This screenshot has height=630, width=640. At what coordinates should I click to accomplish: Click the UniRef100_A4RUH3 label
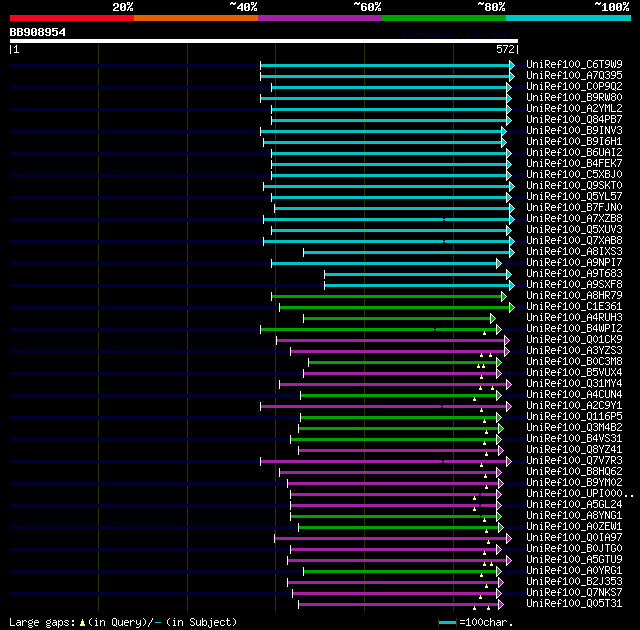(574, 318)
